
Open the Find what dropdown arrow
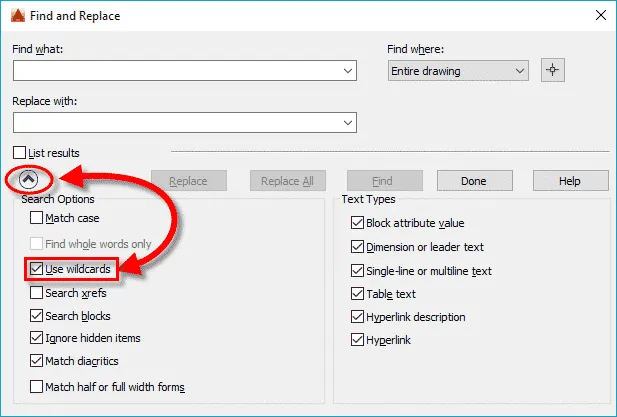347,71
